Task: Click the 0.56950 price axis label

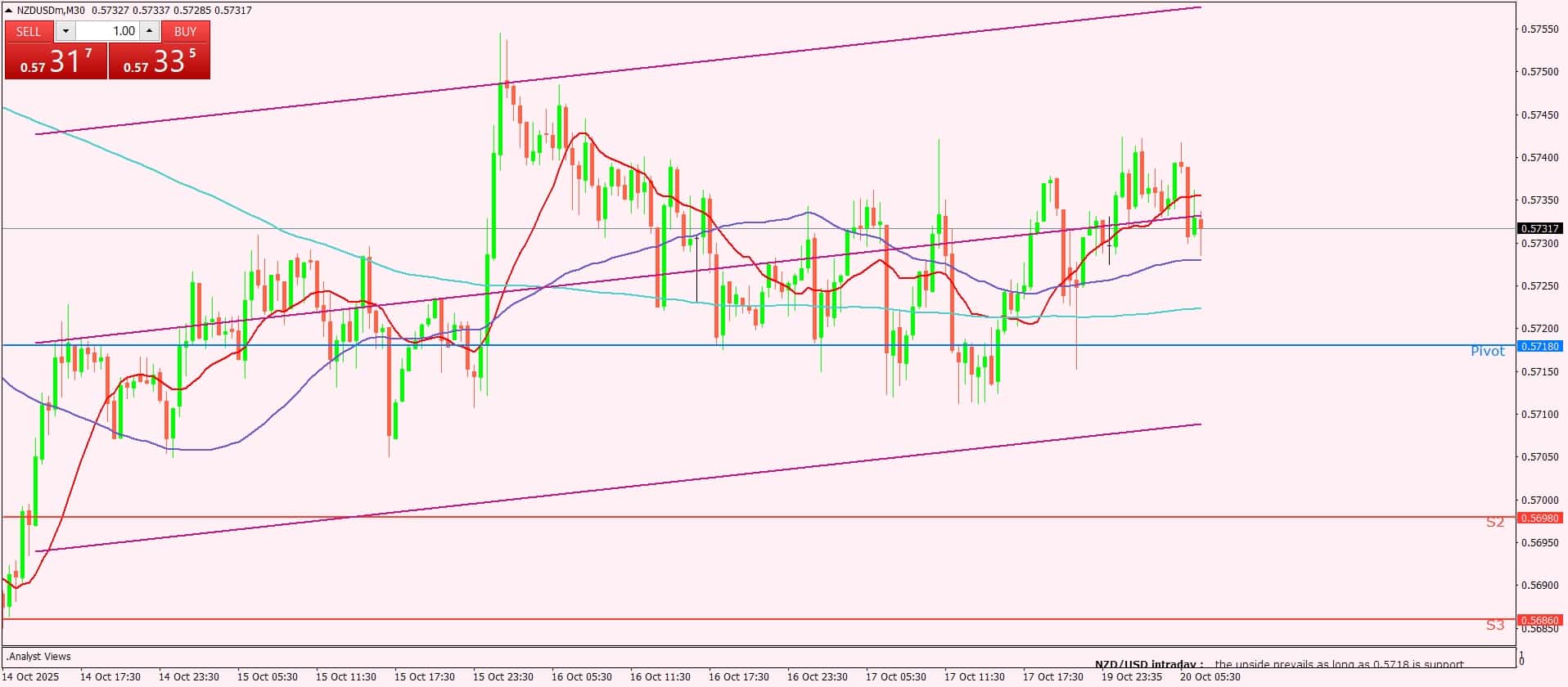Action: coord(1539,543)
